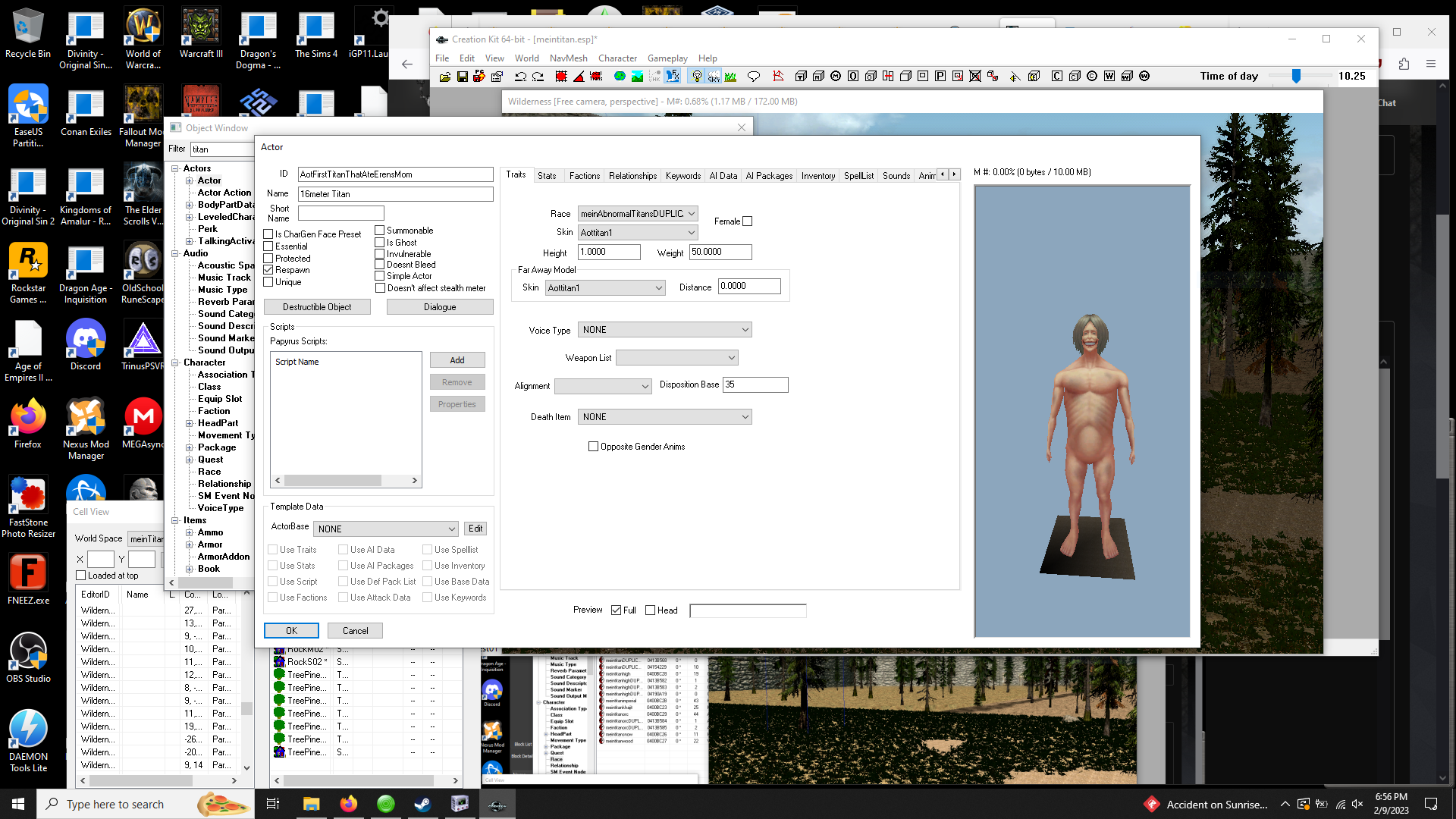
Task: Open the NavMesh menu
Action: click(568, 58)
